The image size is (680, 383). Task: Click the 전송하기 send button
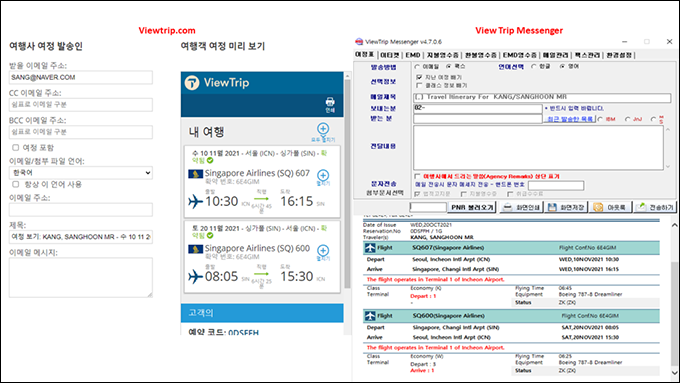(655, 207)
